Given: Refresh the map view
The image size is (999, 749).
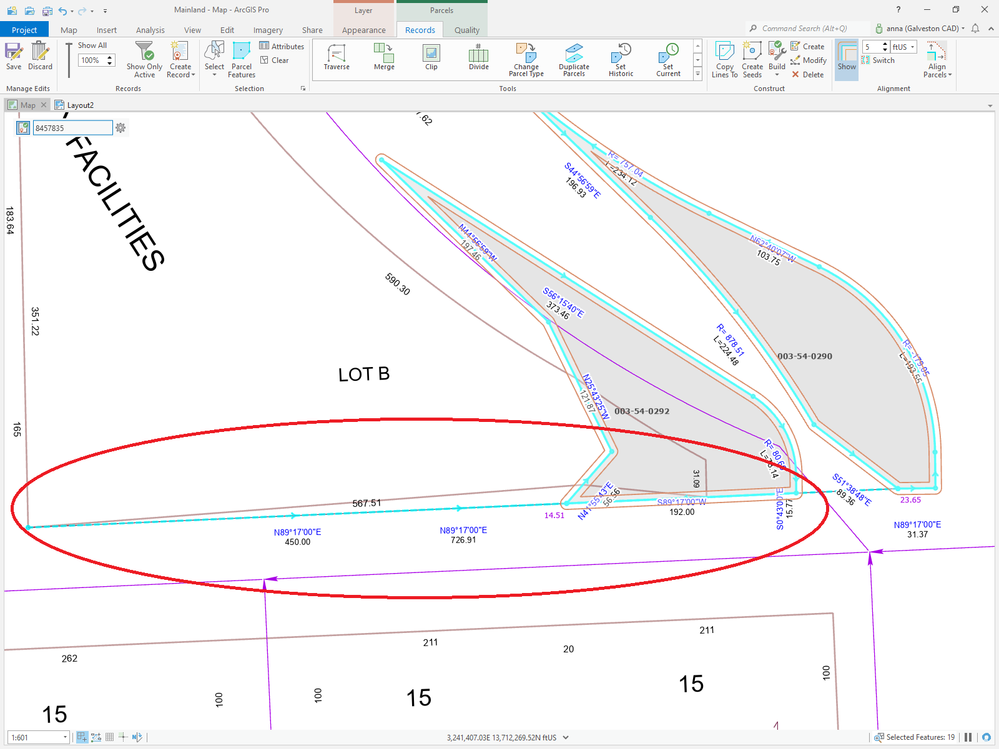Looking at the screenshot, I should click(x=986, y=738).
